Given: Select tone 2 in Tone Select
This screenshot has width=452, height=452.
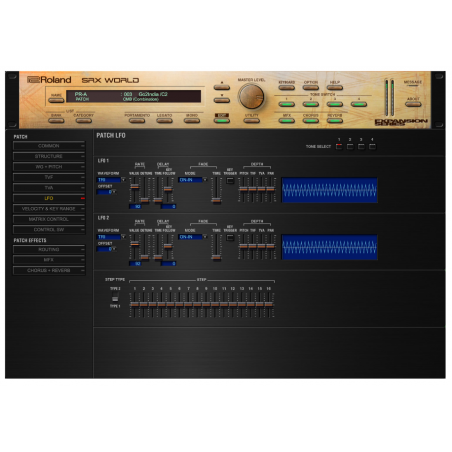Looking at the screenshot, I should pyautogui.click(x=350, y=146).
